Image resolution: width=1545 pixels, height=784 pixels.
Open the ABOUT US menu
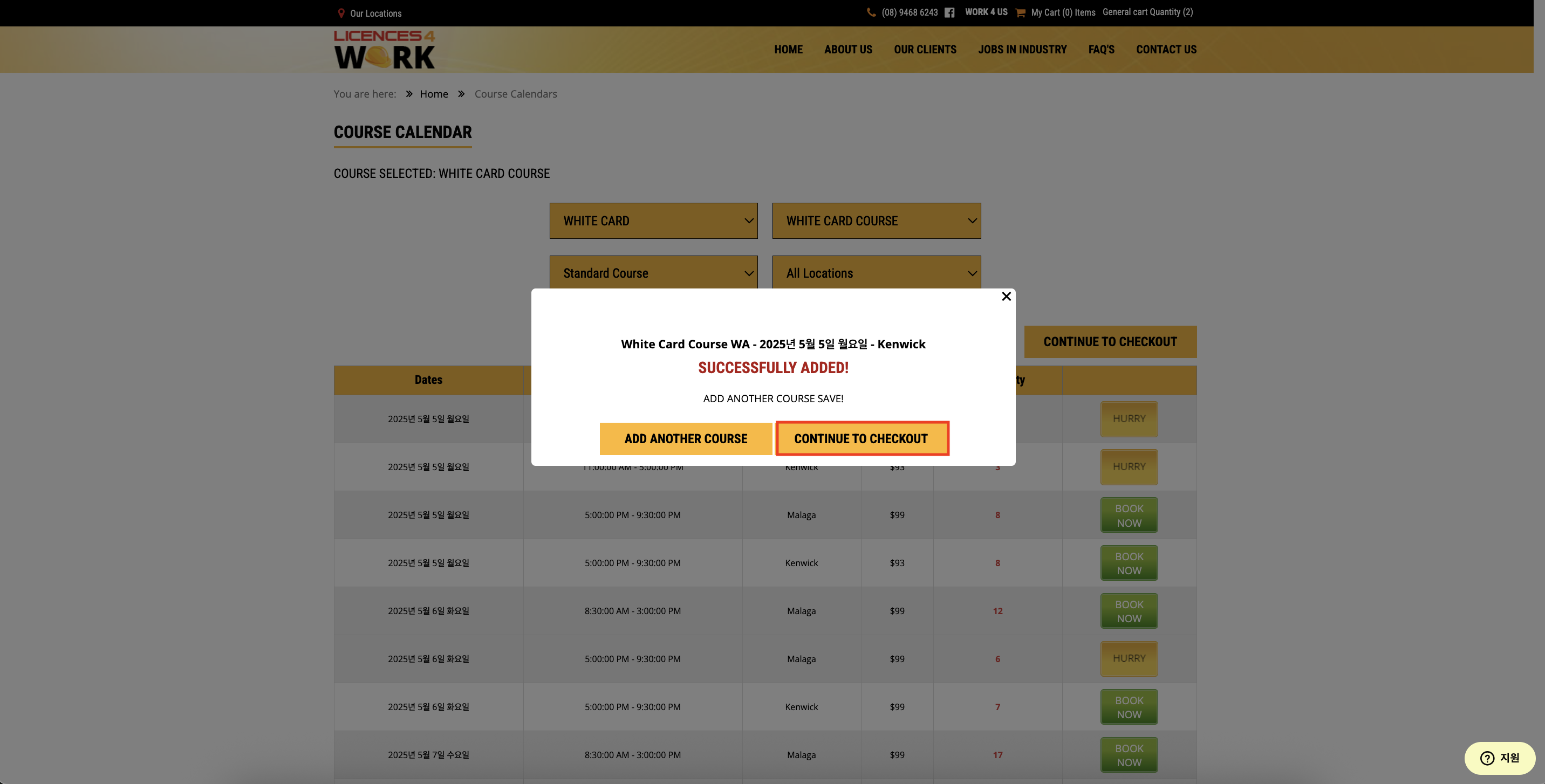pyautogui.click(x=848, y=50)
